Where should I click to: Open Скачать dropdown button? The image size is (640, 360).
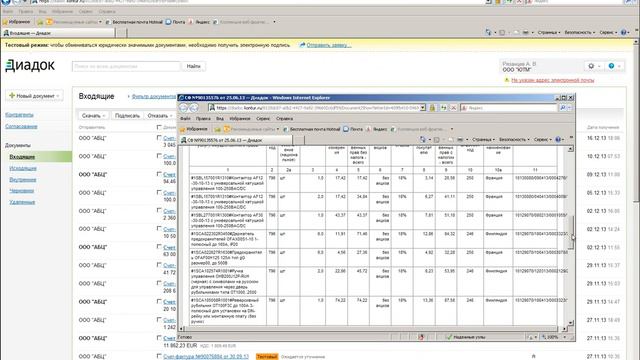tap(93, 116)
